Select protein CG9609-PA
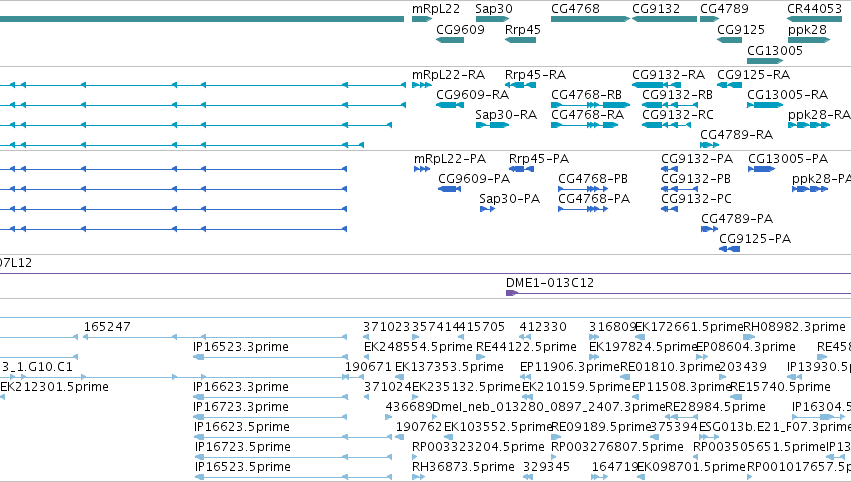Screen dimensions: 851x482 (474, 179)
